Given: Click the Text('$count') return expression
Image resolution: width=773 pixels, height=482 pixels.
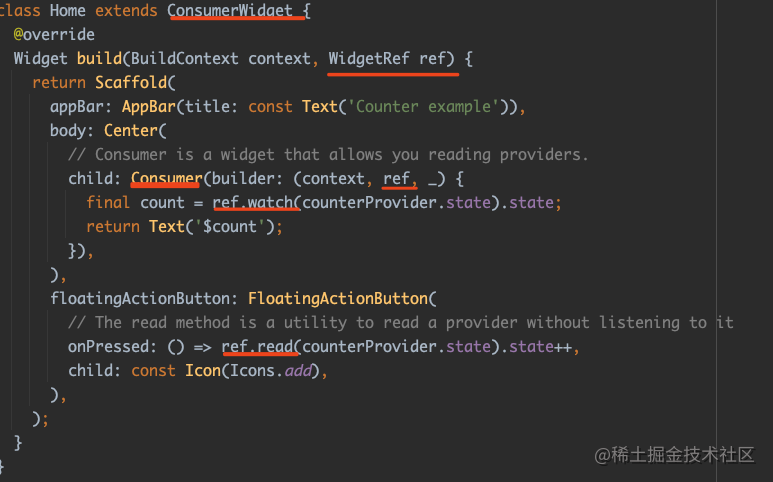Looking at the screenshot, I should pos(212,227).
